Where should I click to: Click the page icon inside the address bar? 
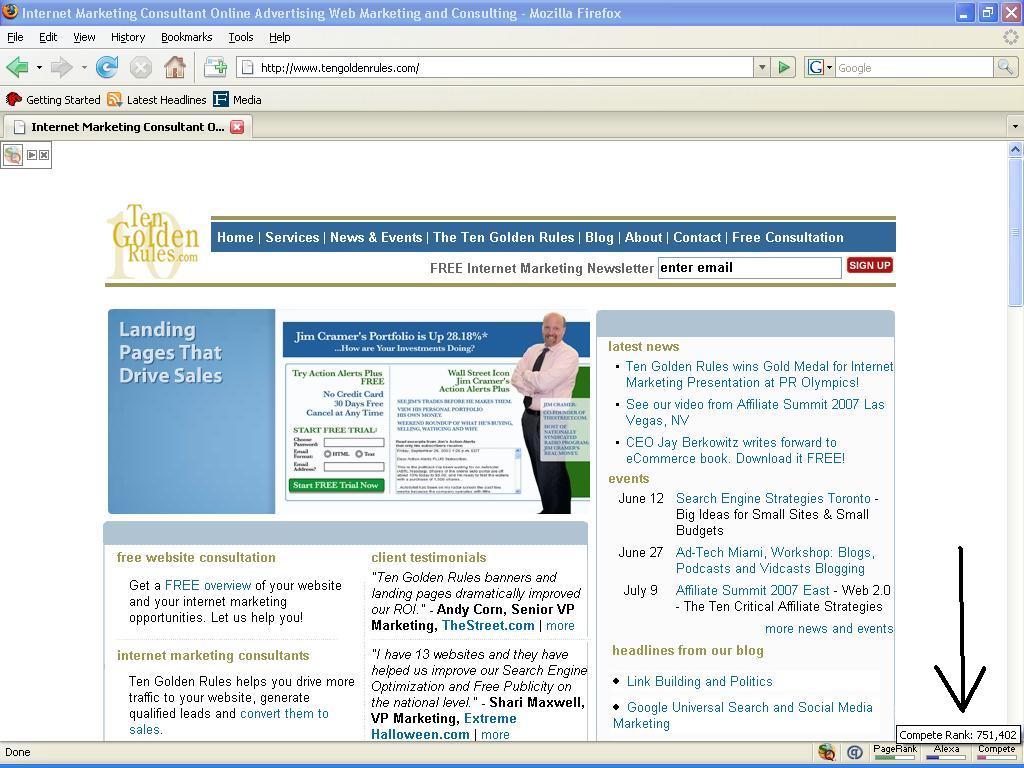pos(246,67)
